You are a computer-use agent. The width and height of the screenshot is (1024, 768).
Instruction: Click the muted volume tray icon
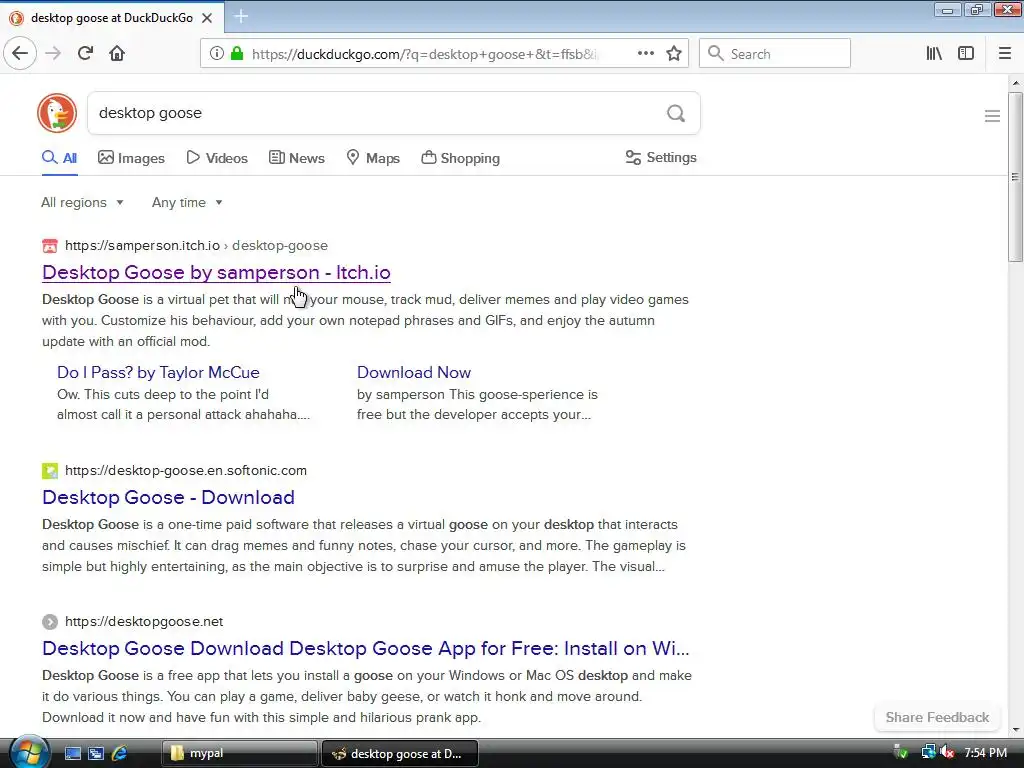point(948,753)
